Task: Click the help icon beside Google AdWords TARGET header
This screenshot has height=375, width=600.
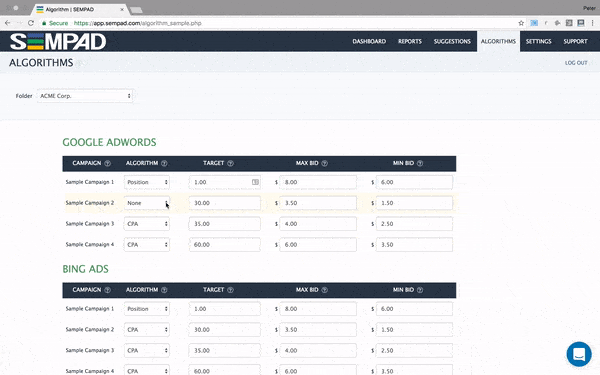Action: pyautogui.click(x=230, y=163)
